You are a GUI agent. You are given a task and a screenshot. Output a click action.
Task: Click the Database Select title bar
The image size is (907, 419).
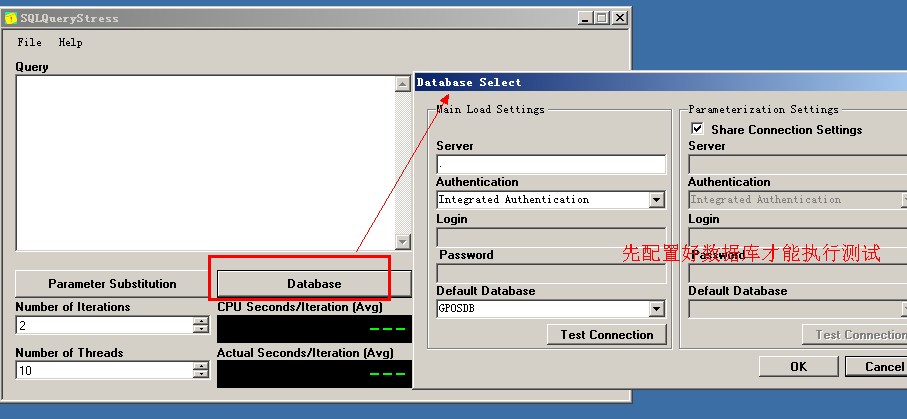[x=661, y=82]
